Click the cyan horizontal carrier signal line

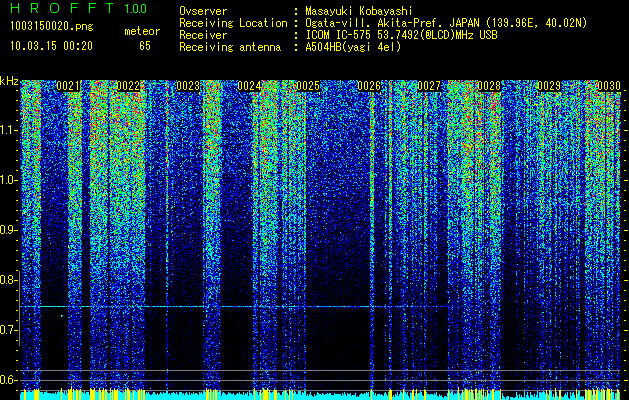[235, 307]
